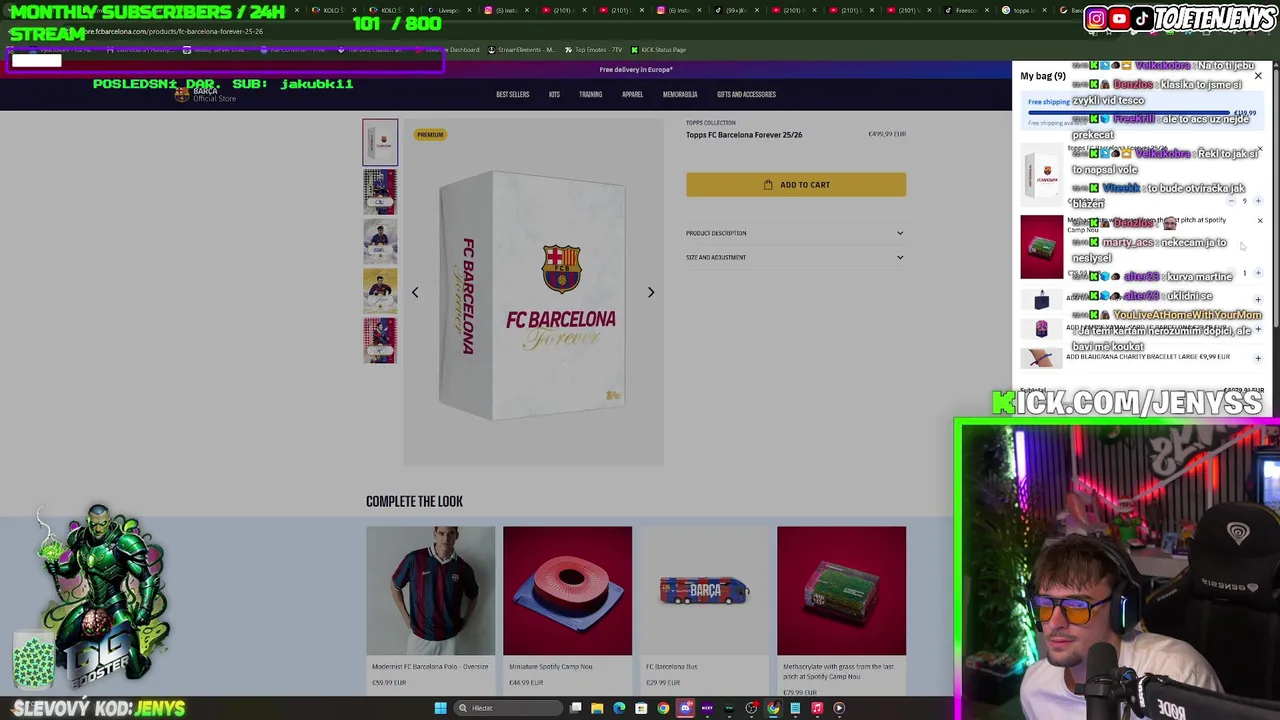1280x720 pixels.
Task: Select the first white box thumbnail
Action: (x=380, y=142)
